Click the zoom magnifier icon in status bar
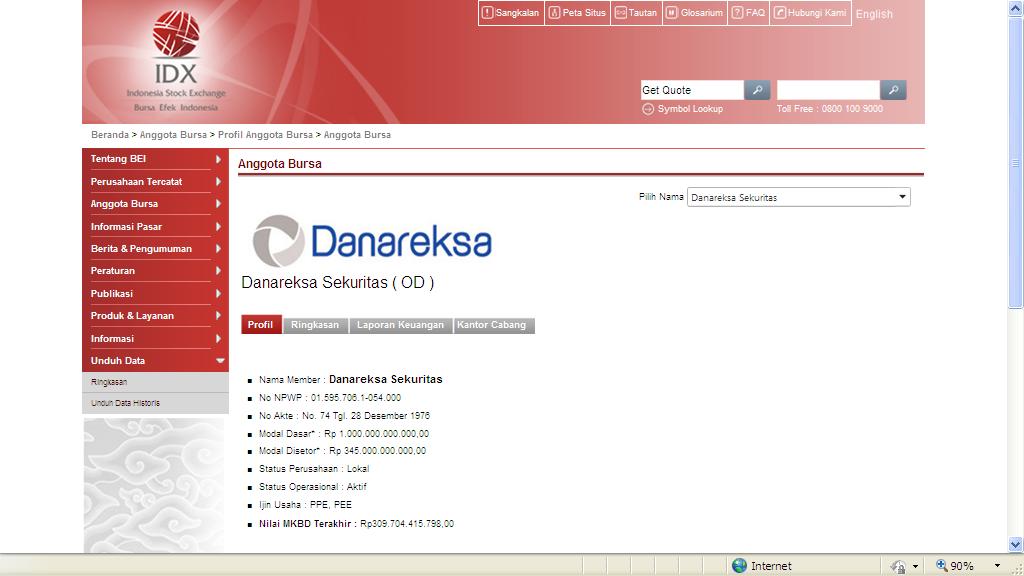Screen dimensions: 1024x576 point(941,566)
